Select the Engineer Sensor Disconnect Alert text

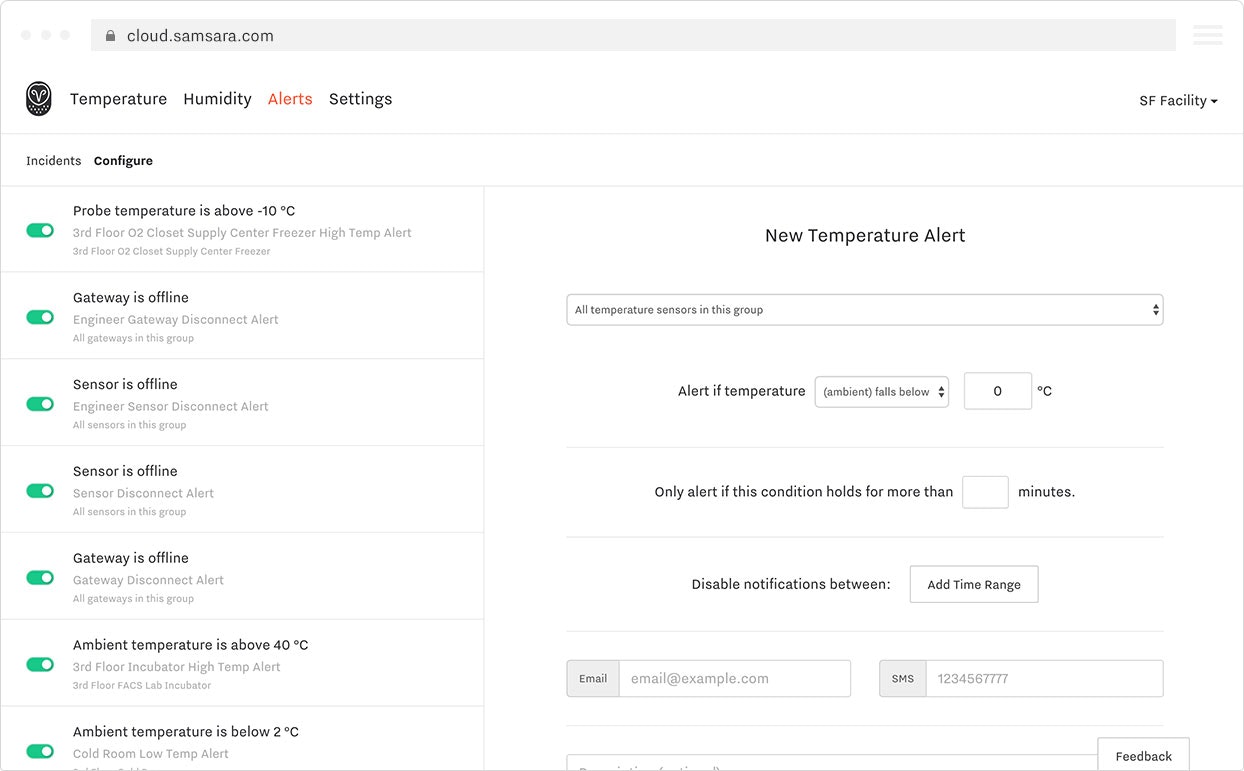pos(171,407)
